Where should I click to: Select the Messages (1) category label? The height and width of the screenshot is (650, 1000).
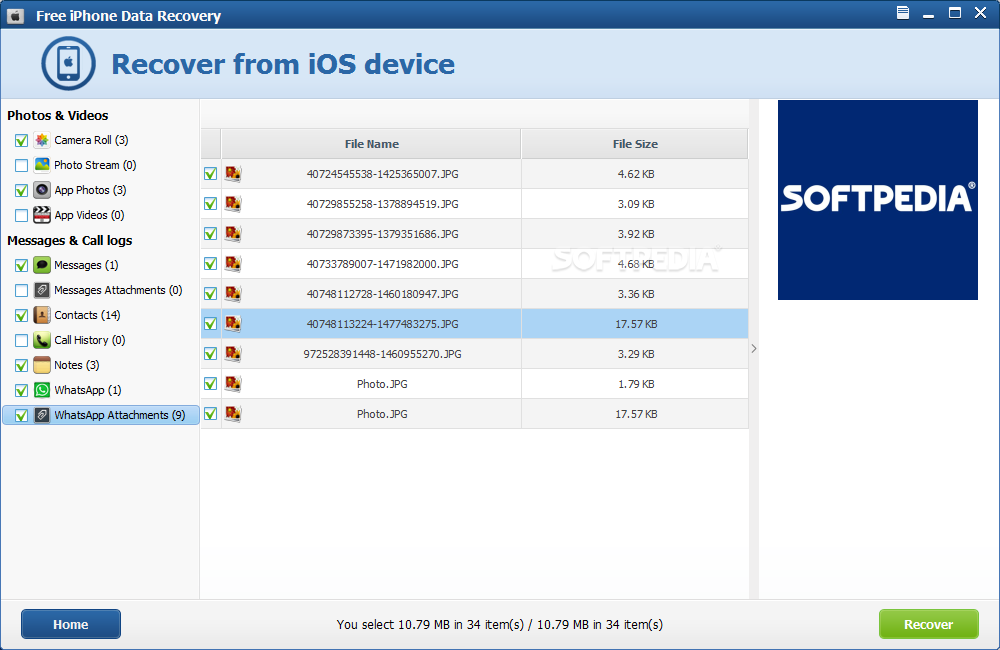pyautogui.click(x=86, y=265)
